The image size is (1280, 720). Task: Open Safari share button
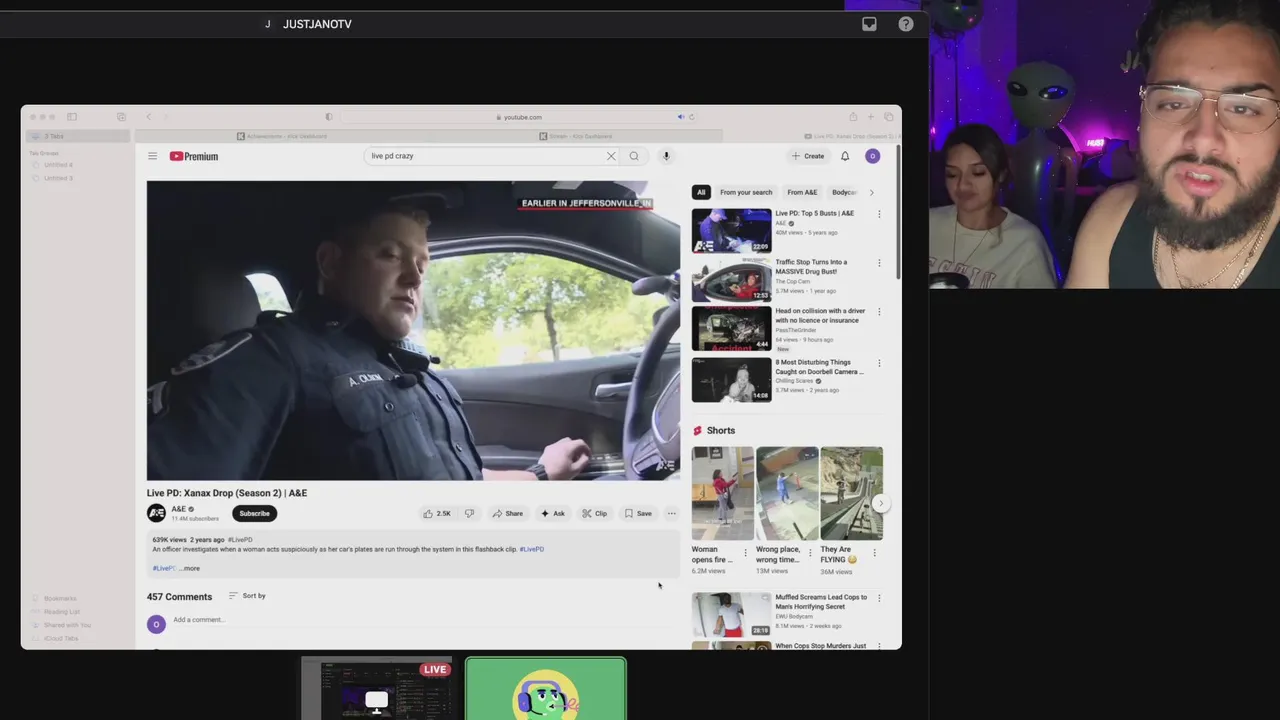point(853,117)
